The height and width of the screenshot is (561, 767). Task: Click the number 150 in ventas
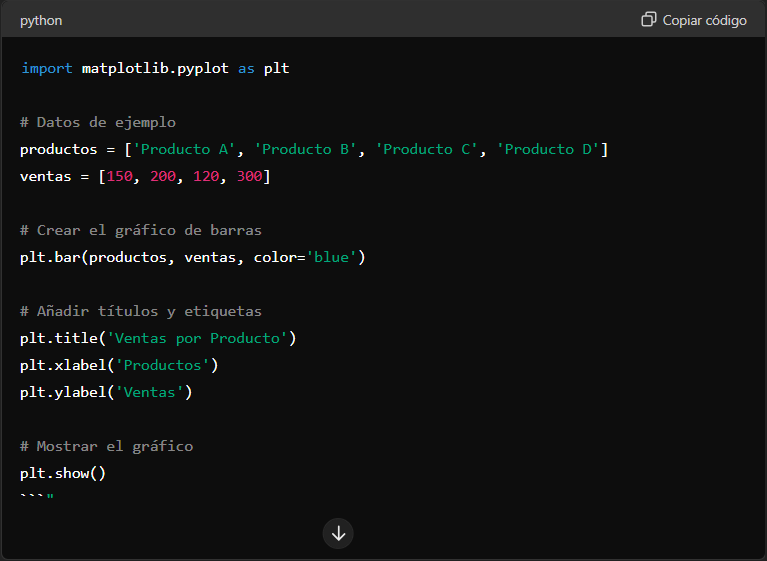pyautogui.click(x=120, y=176)
